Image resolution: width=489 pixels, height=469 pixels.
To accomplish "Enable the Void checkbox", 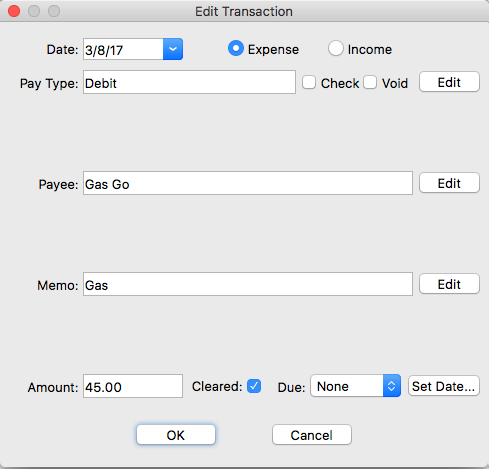I will point(370,82).
